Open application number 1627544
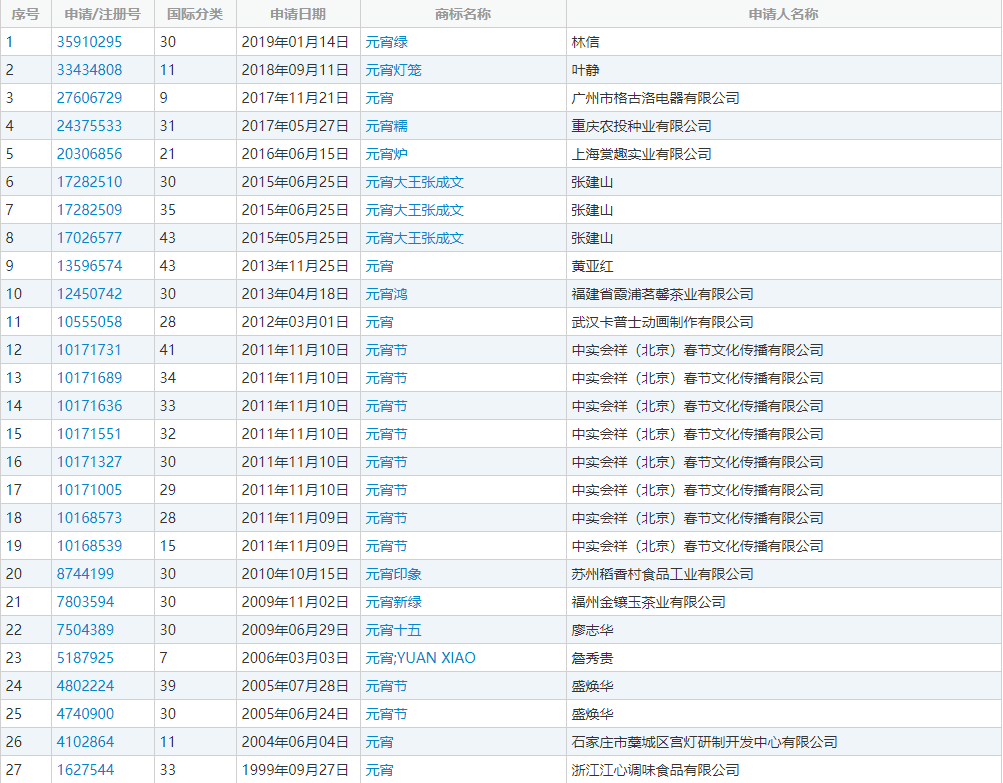 point(85,770)
